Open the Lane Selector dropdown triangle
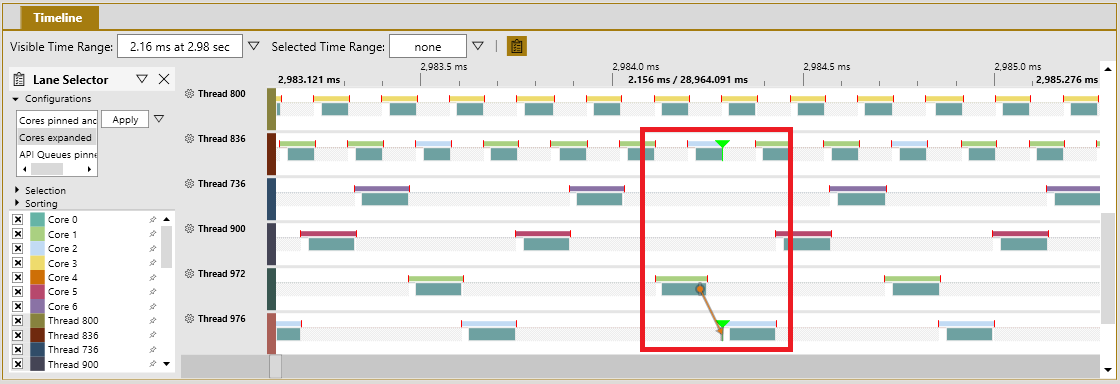 coord(141,79)
